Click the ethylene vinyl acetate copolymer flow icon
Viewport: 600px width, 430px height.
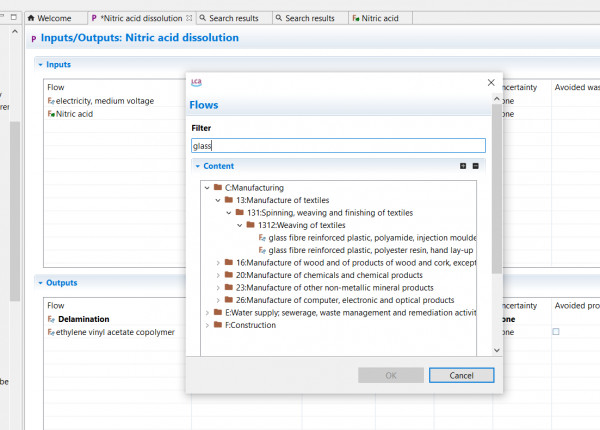(50, 332)
